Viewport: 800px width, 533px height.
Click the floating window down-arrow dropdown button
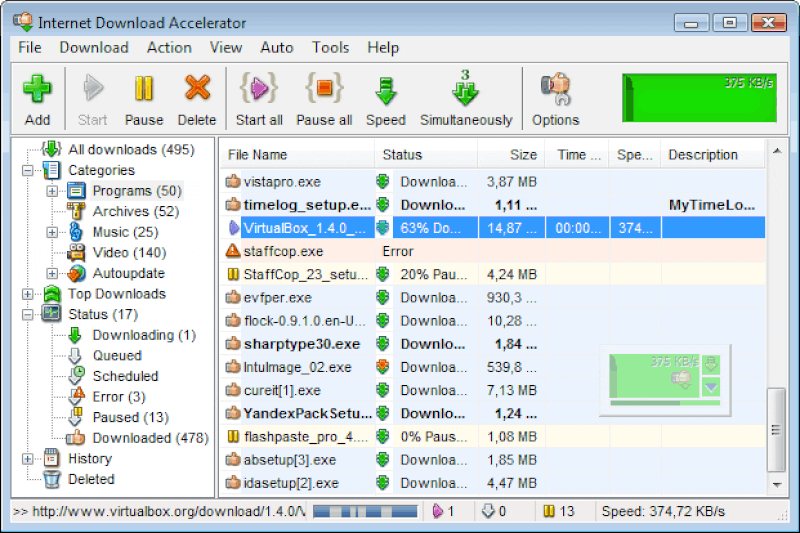tap(711, 388)
